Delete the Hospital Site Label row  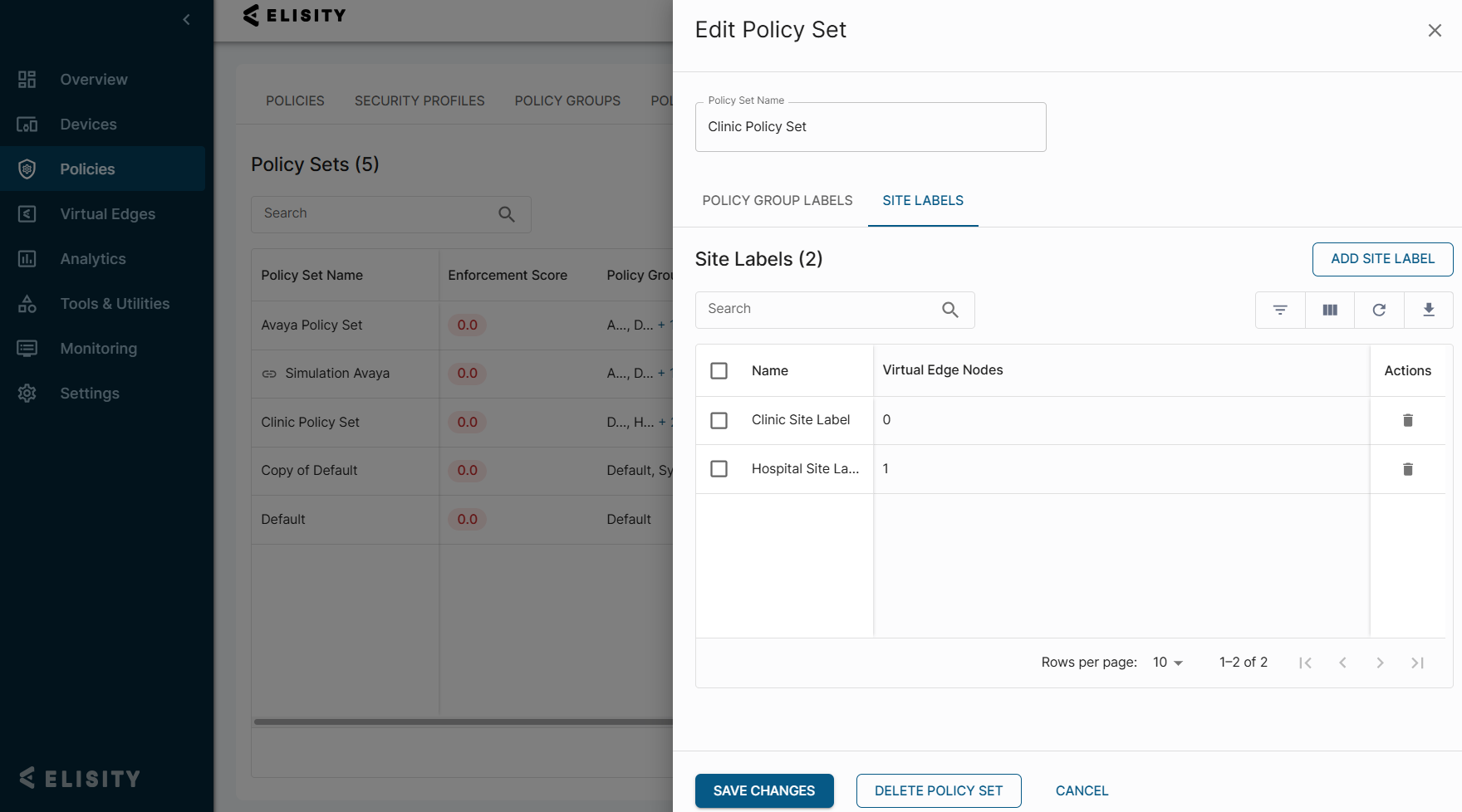click(x=1407, y=469)
